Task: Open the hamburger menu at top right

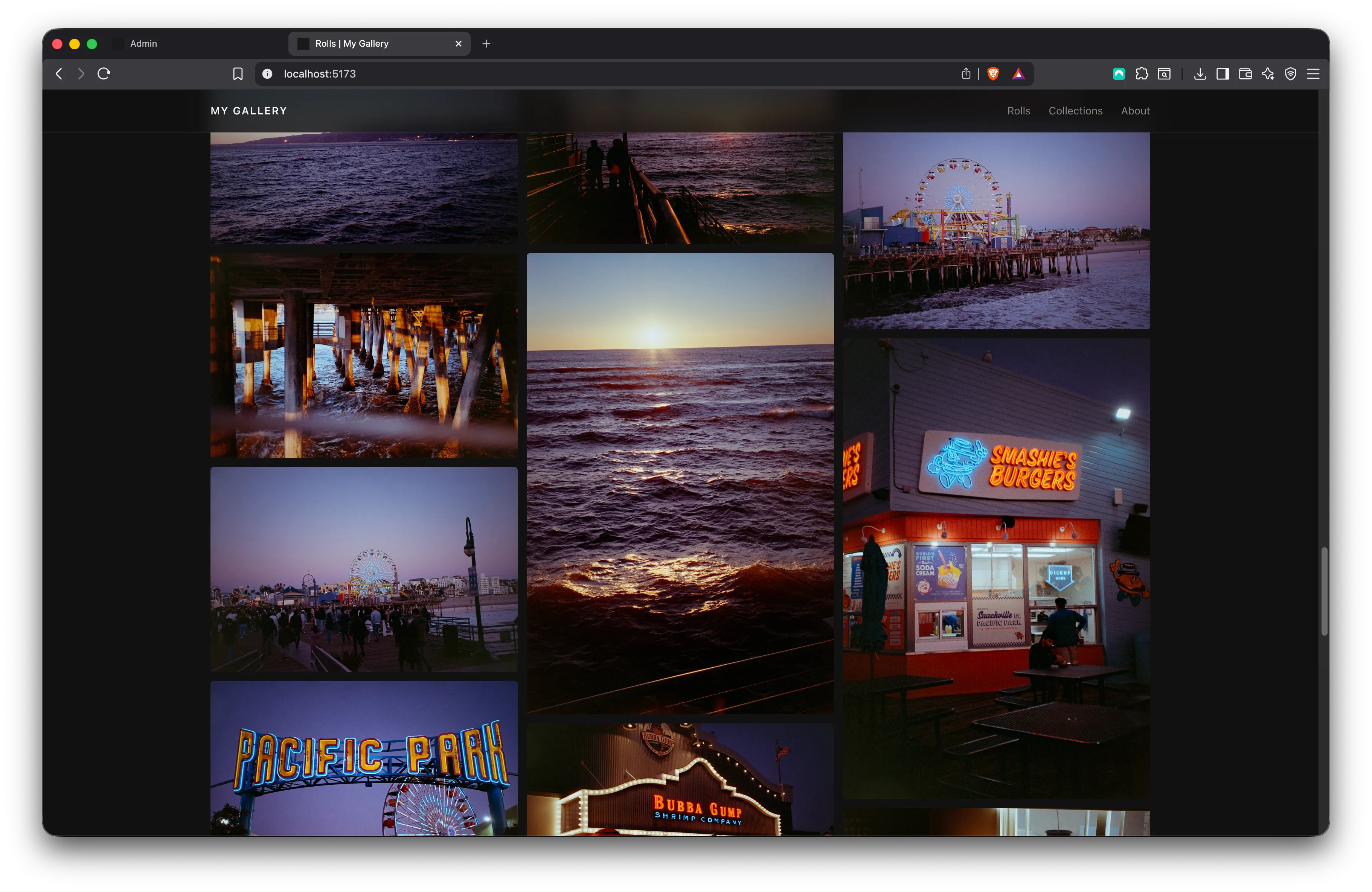Action: [1313, 73]
